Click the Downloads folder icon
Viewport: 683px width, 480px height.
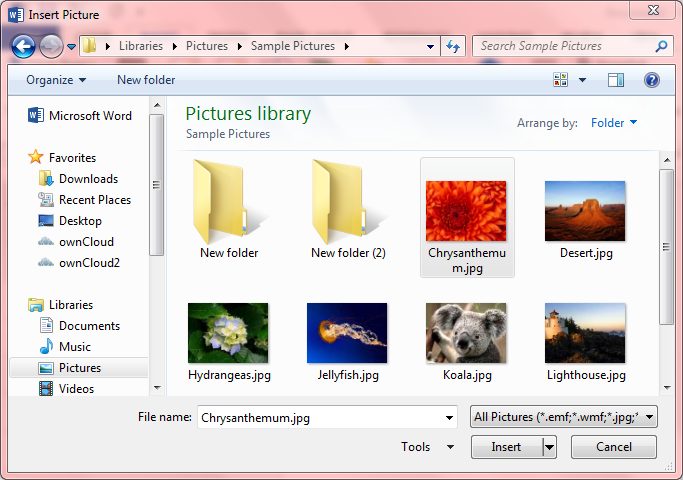[x=46, y=179]
